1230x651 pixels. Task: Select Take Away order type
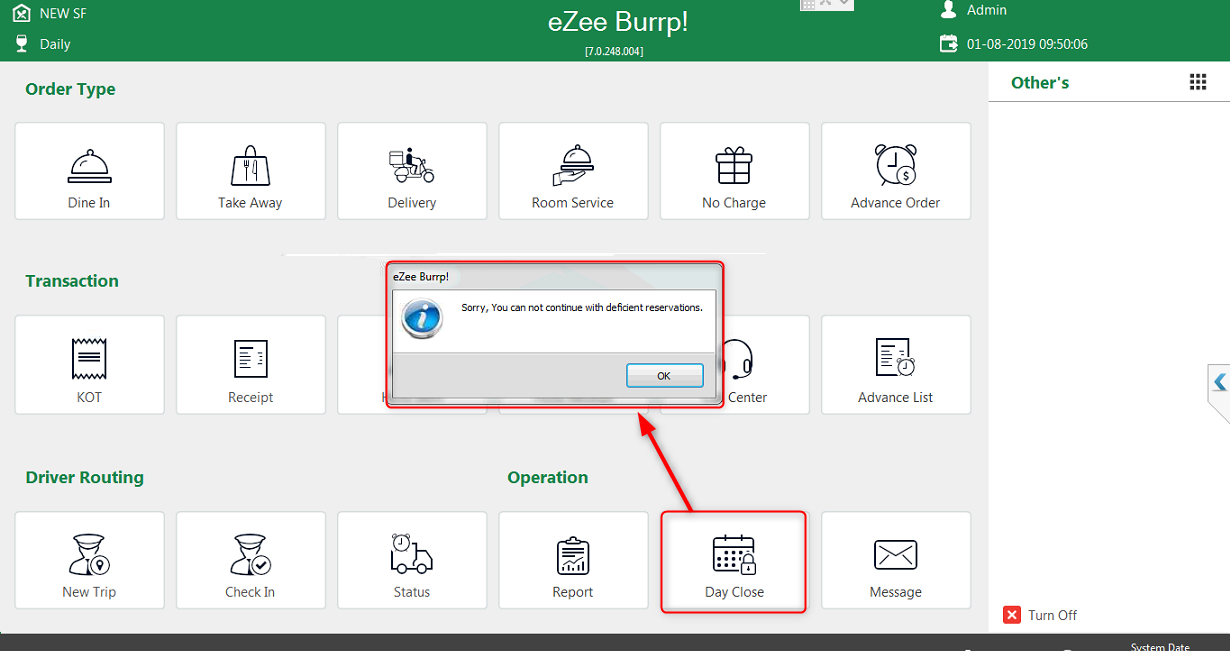[250, 171]
